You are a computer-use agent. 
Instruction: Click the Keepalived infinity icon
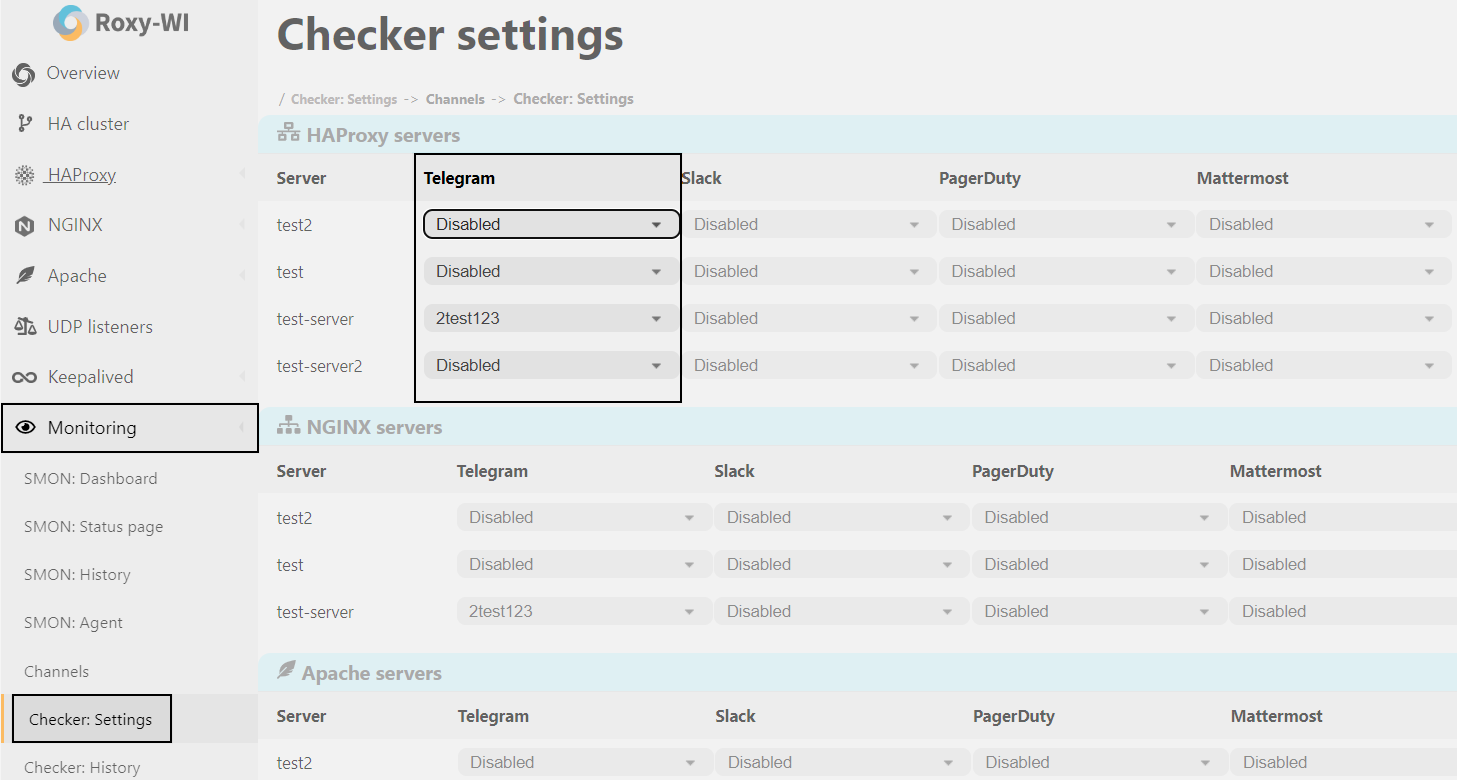[24, 378]
